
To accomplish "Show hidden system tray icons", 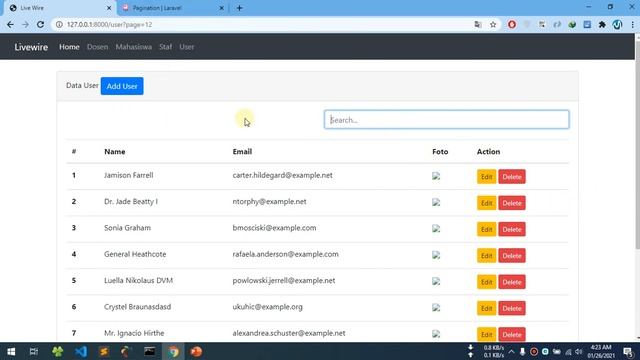I will point(511,351).
